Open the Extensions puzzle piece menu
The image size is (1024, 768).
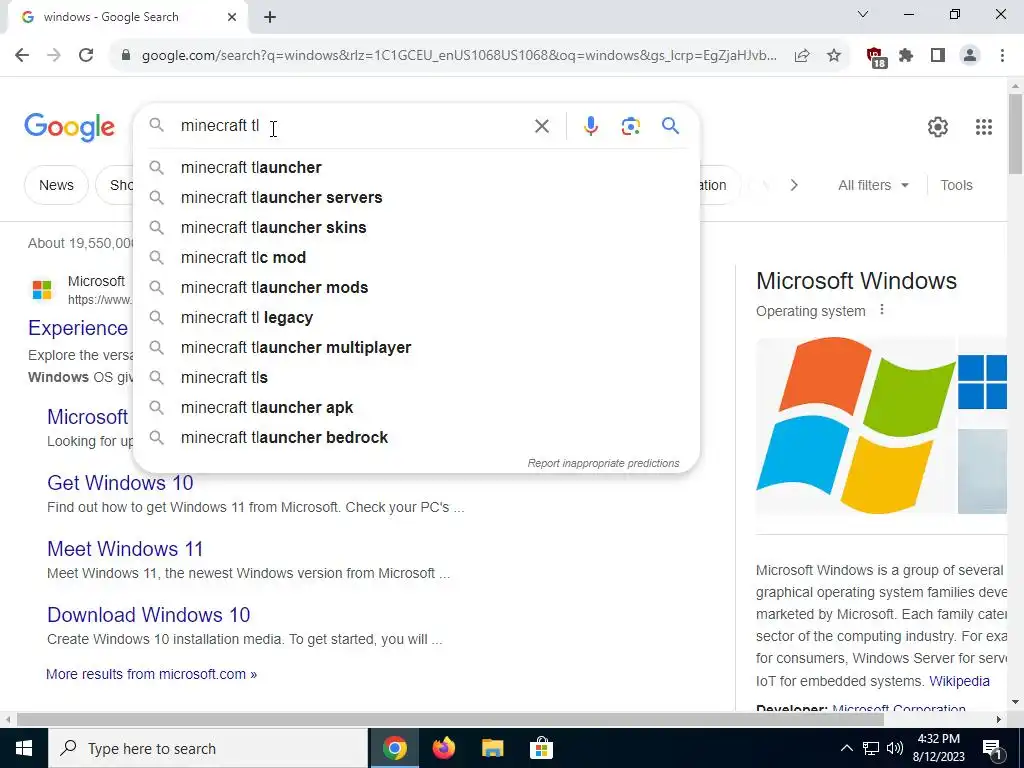click(906, 56)
